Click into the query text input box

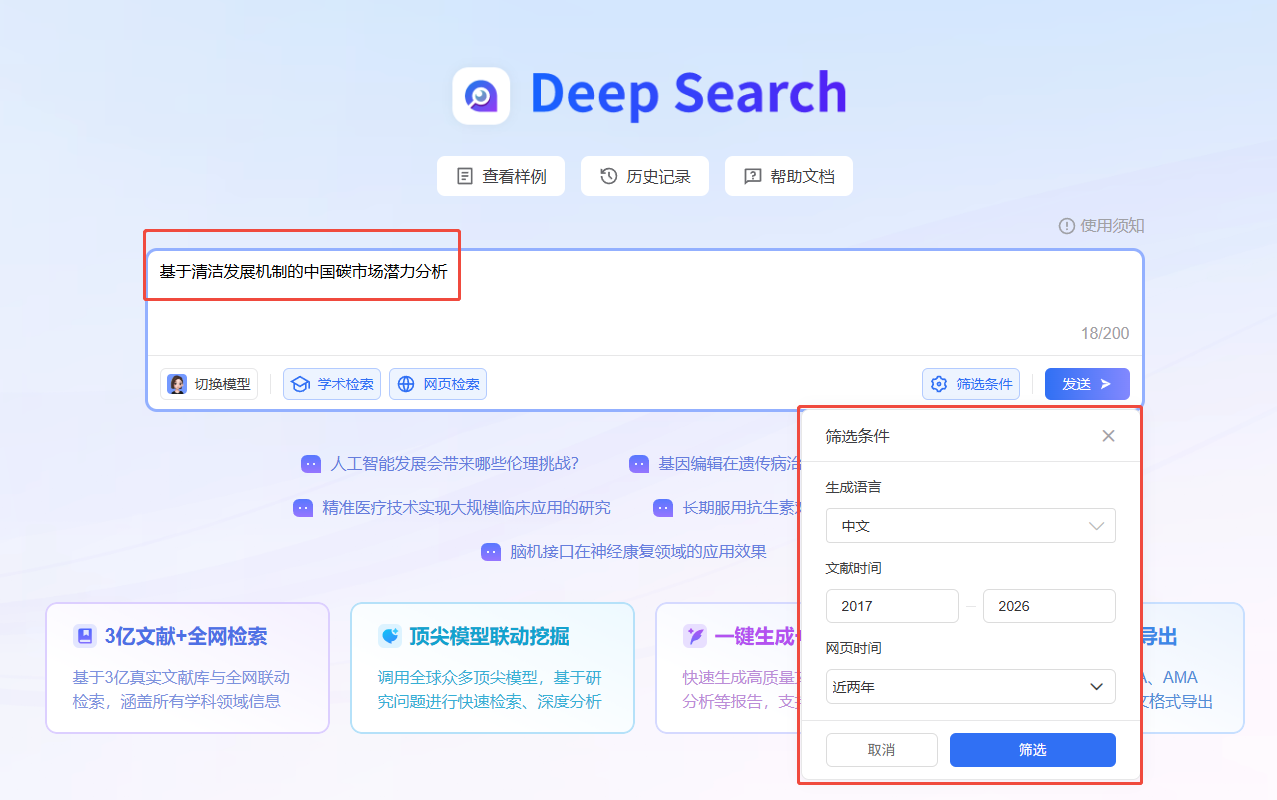(645, 302)
